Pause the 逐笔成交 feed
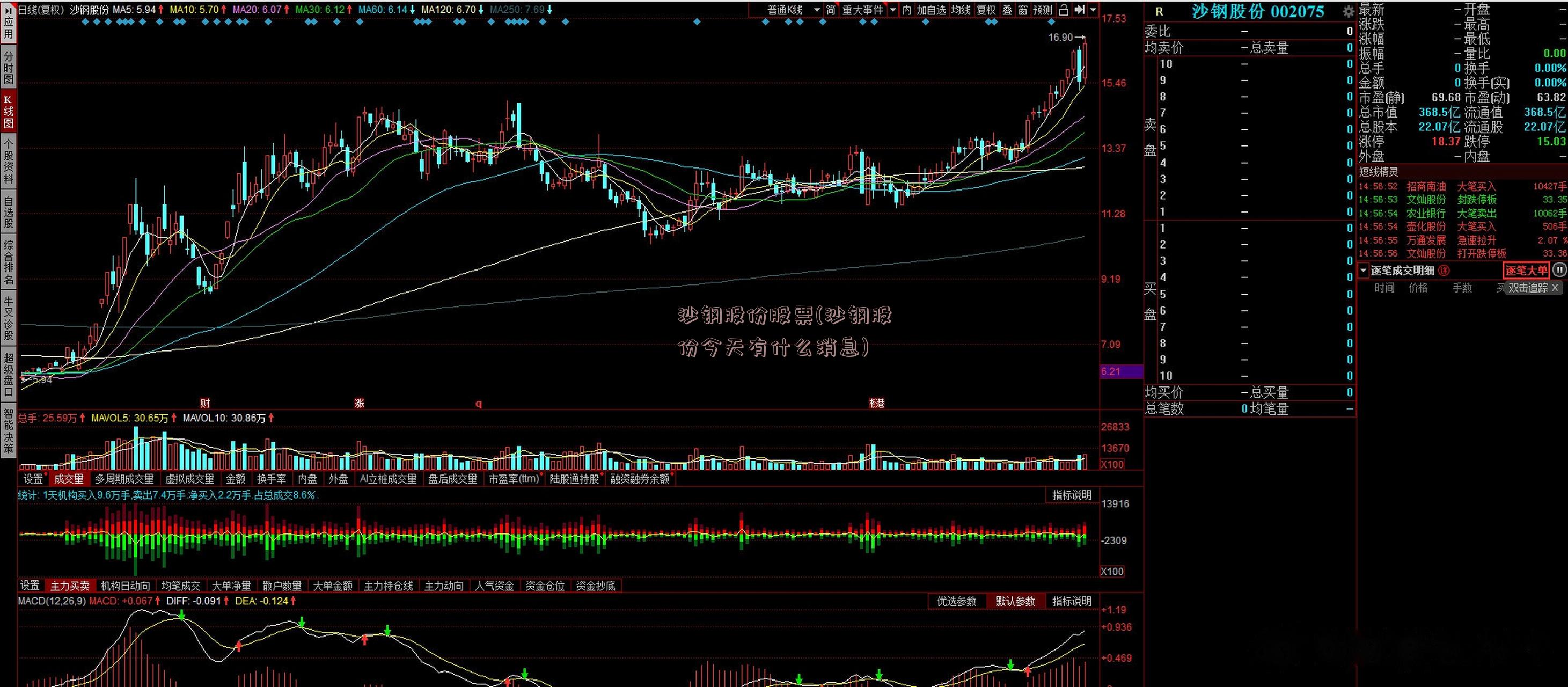Image resolution: width=1568 pixels, height=687 pixels. [x=1559, y=270]
